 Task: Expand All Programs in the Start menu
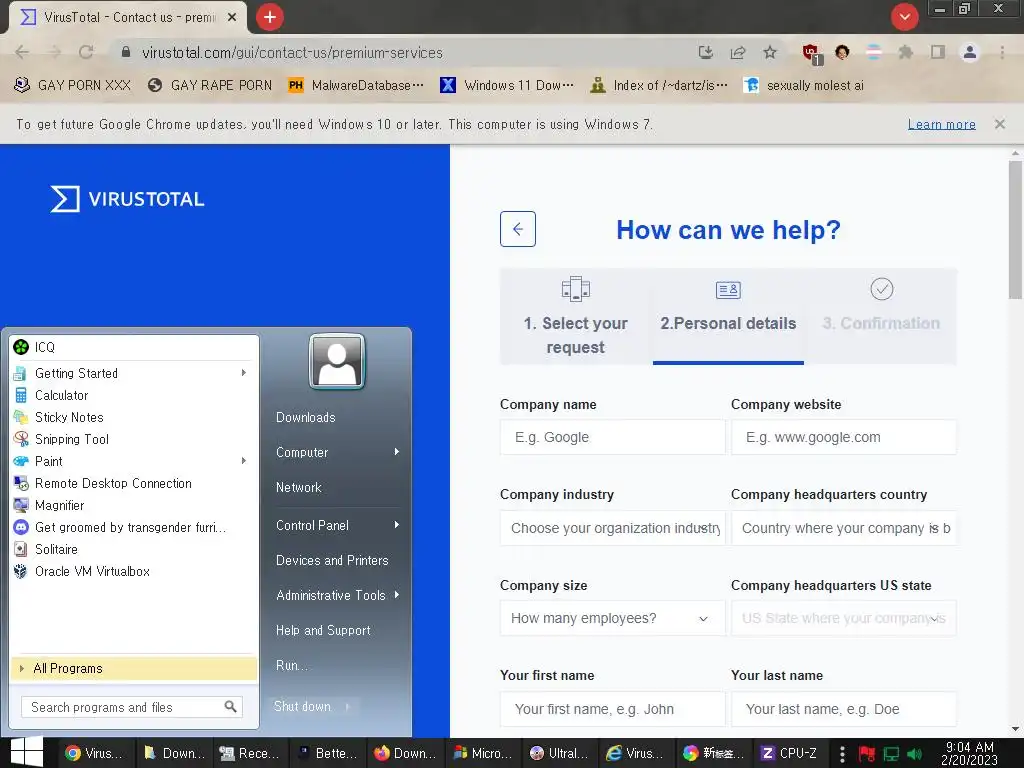(134, 668)
